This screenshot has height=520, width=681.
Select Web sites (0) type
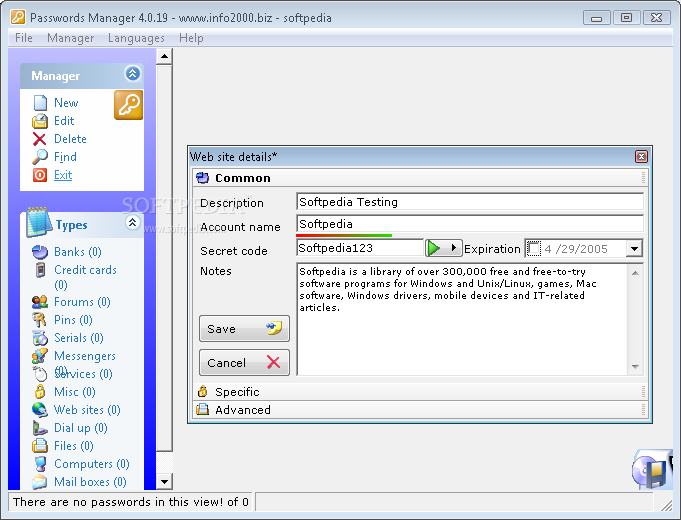[x=87, y=410]
